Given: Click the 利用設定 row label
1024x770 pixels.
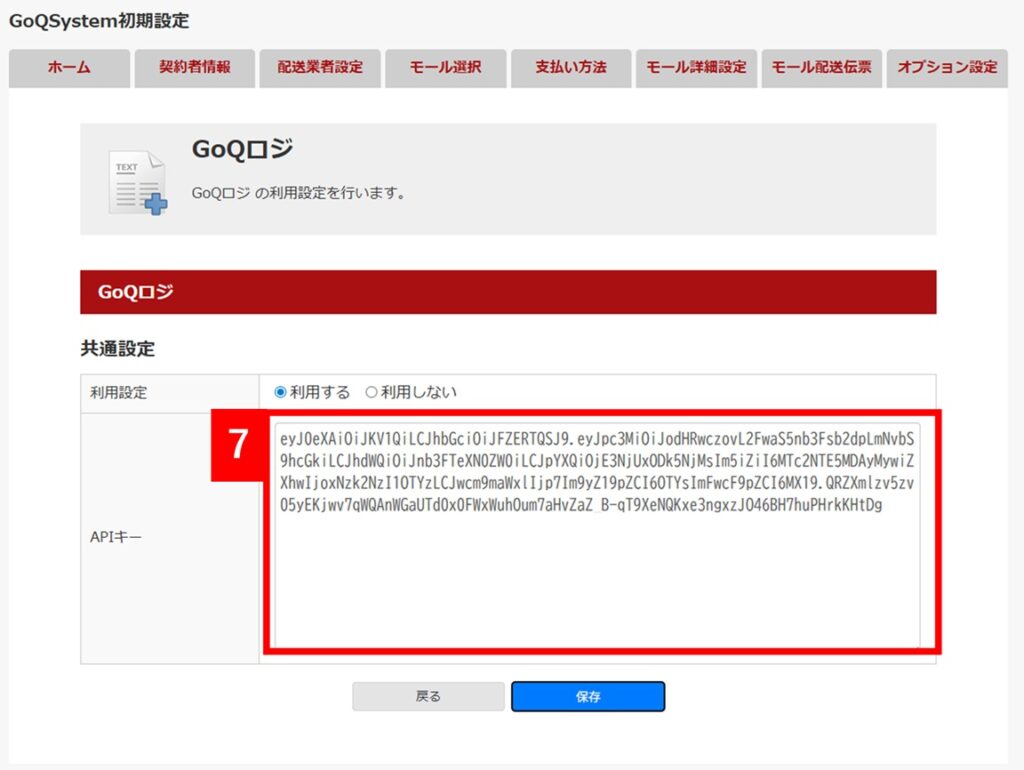Looking at the screenshot, I should [x=118, y=393].
